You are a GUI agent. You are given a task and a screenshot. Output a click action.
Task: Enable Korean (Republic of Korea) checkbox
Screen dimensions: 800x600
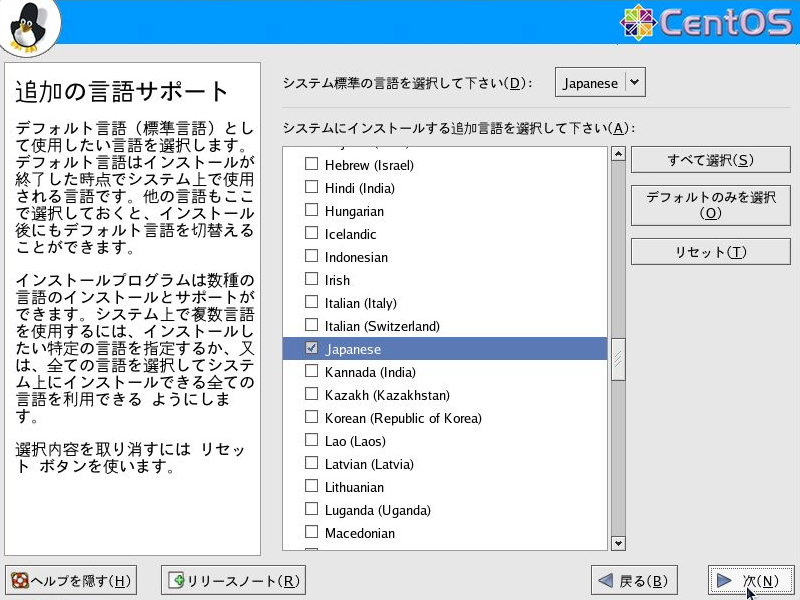coord(311,417)
